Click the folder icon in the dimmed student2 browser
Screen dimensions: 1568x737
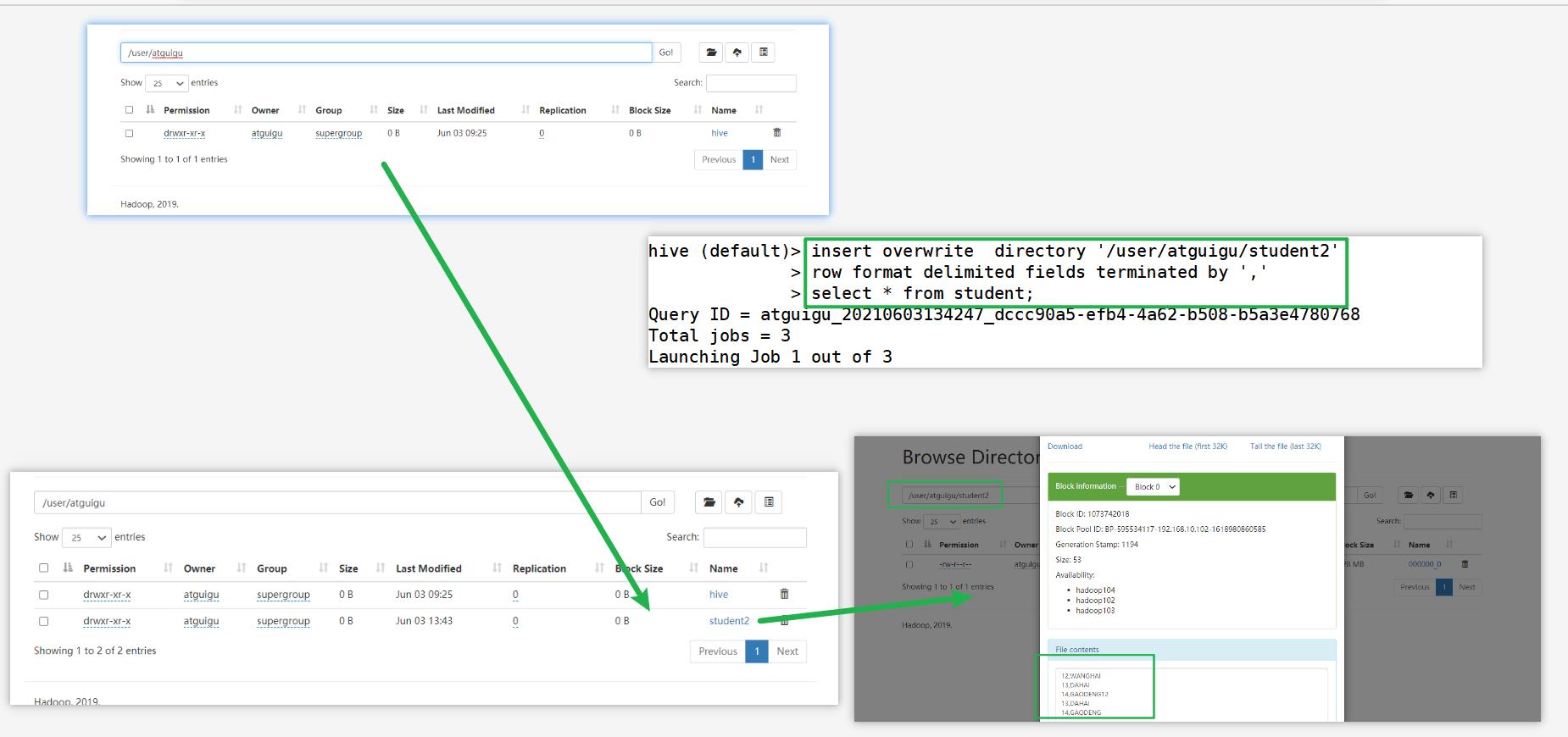tap(1409, 495)
